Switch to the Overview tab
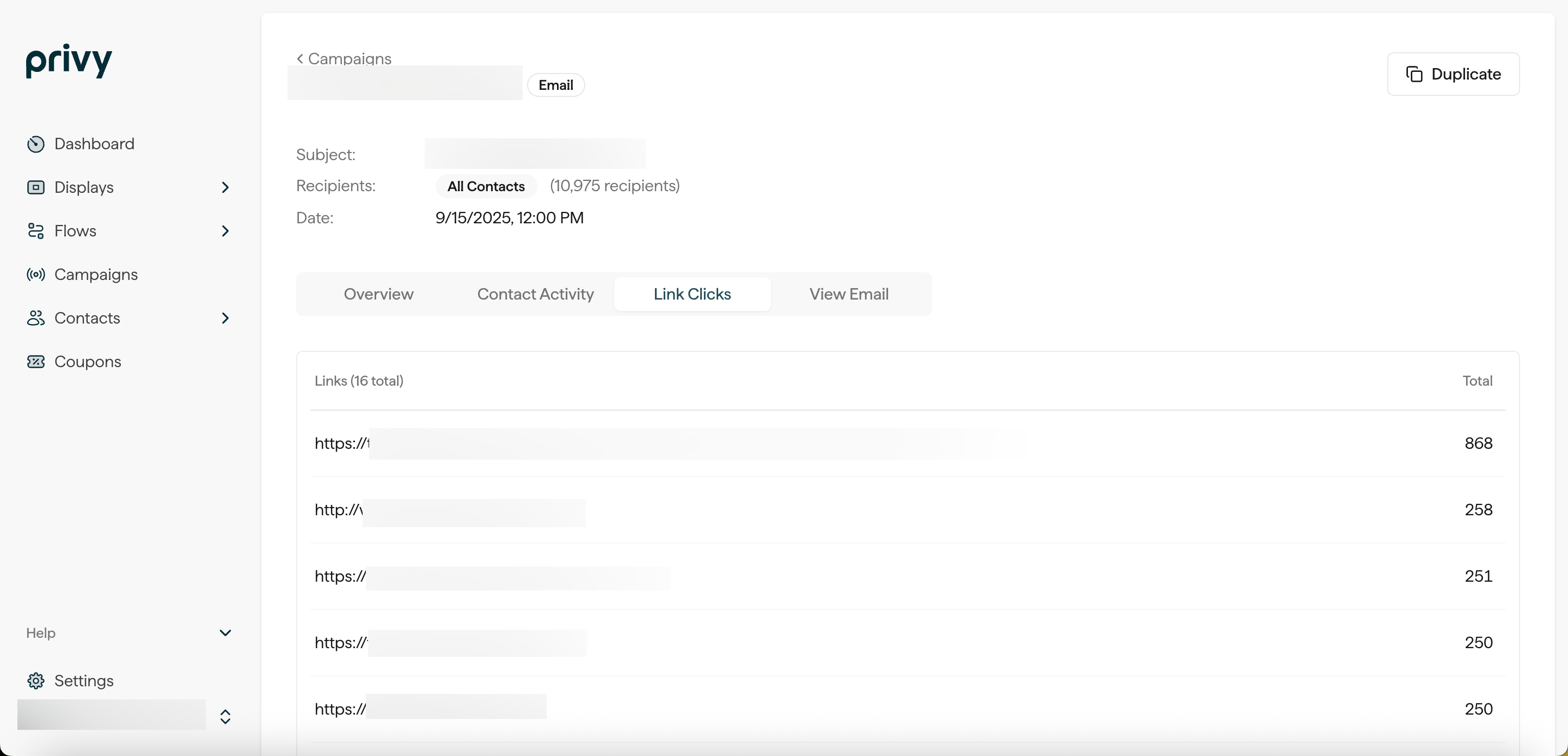The image size is (1568, 756). (378, 294)
